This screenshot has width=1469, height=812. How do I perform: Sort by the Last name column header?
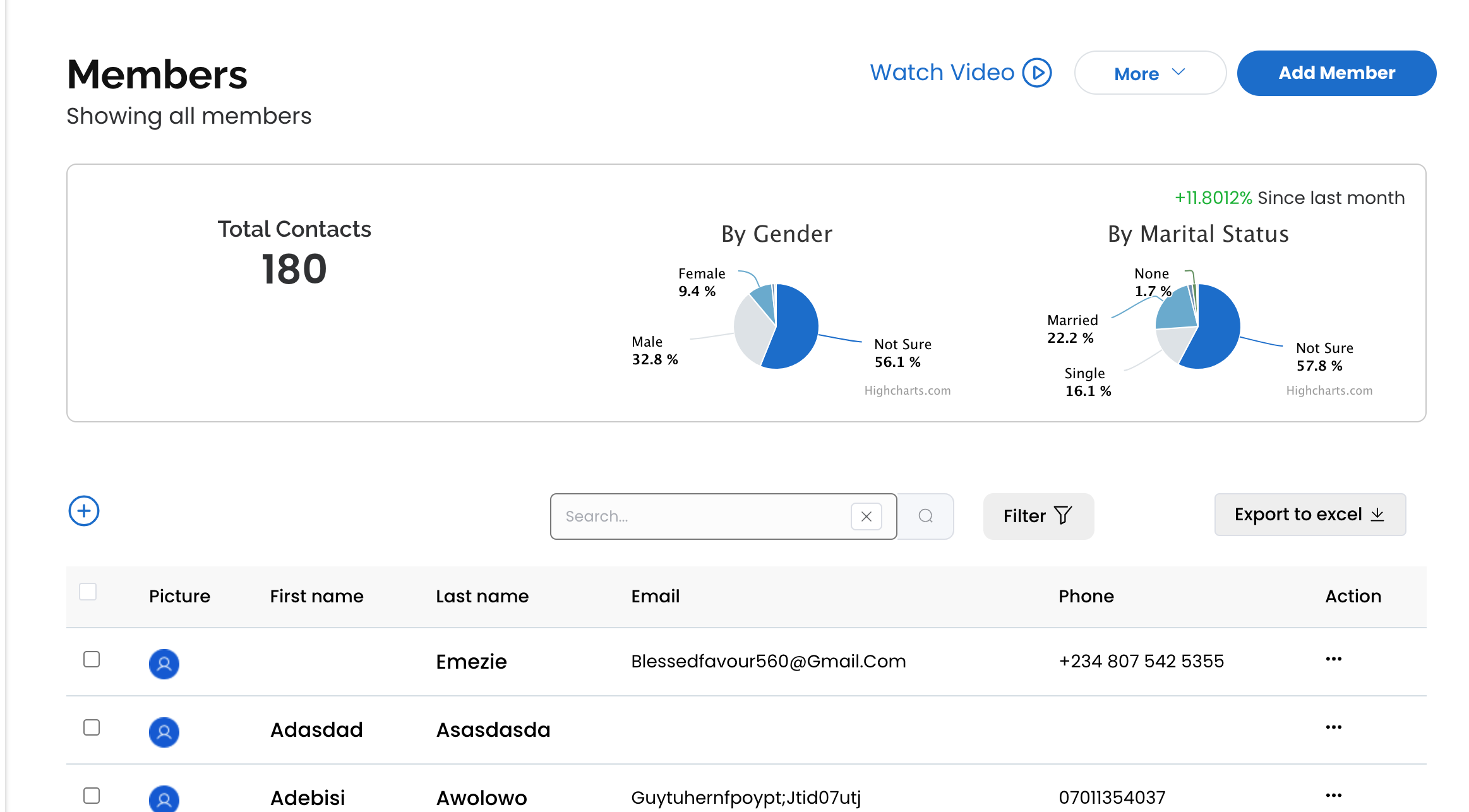coord(483,597)
